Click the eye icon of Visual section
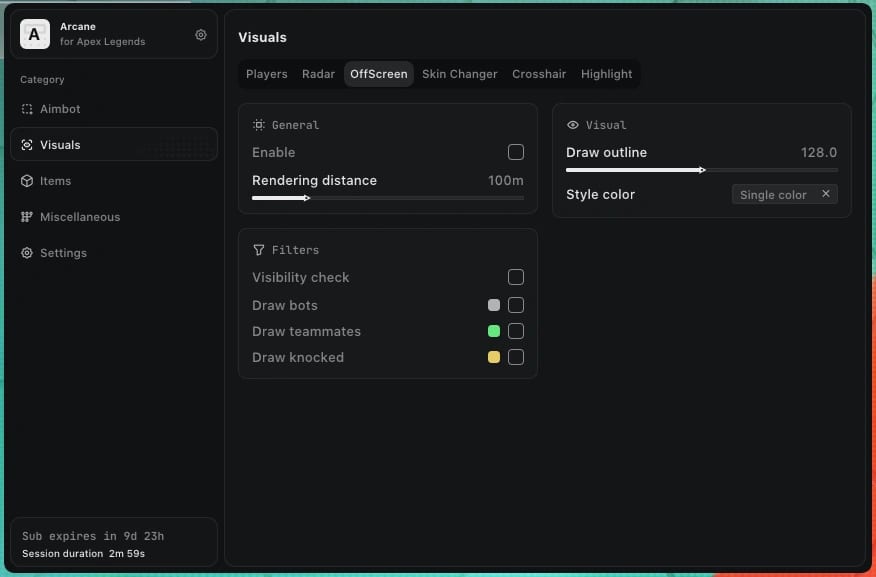The width and height of the screenshot is (876, 577). pyautogui.click(x=573, y=125)
